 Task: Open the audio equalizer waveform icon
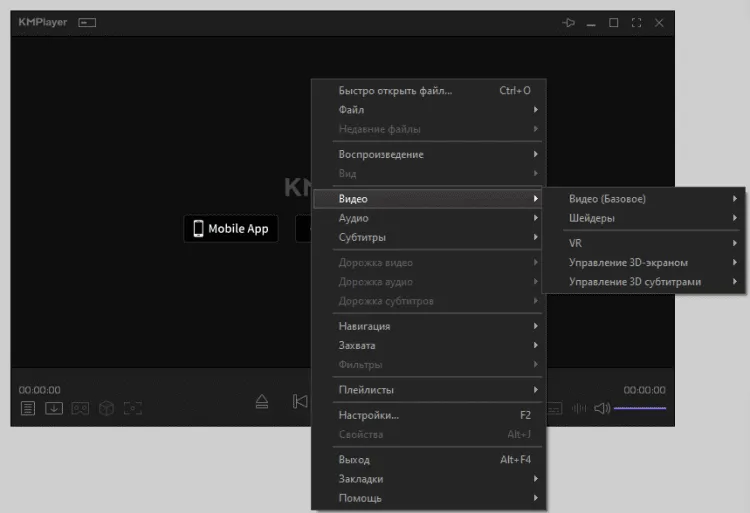[x=579, y=408]
